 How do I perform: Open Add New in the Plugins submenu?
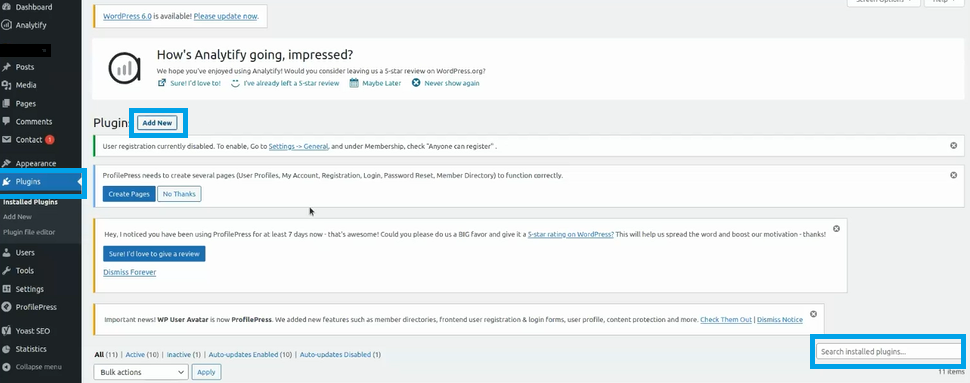(x=17, y=217)
